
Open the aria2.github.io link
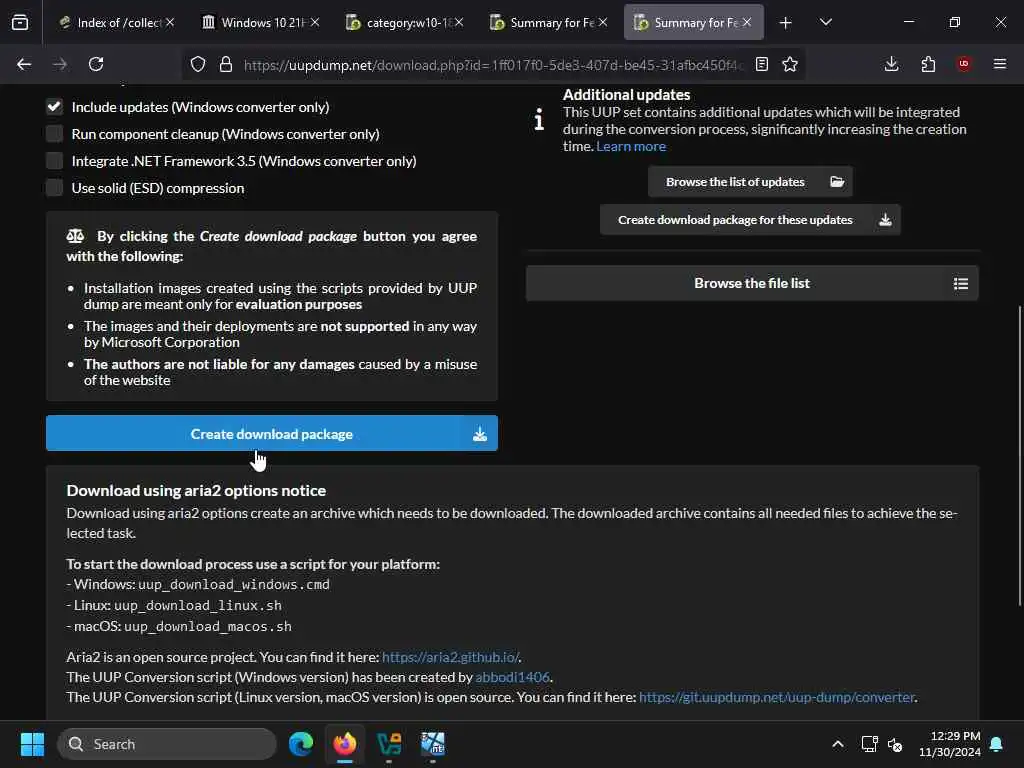pos(451,657)
